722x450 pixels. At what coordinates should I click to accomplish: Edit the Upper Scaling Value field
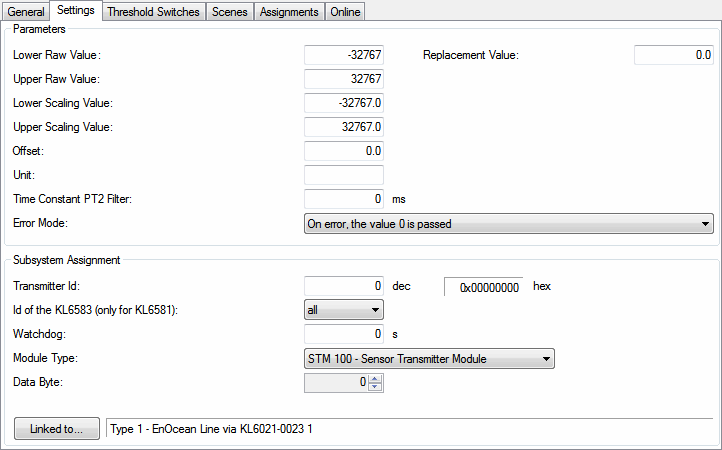(x=344, y=127)
